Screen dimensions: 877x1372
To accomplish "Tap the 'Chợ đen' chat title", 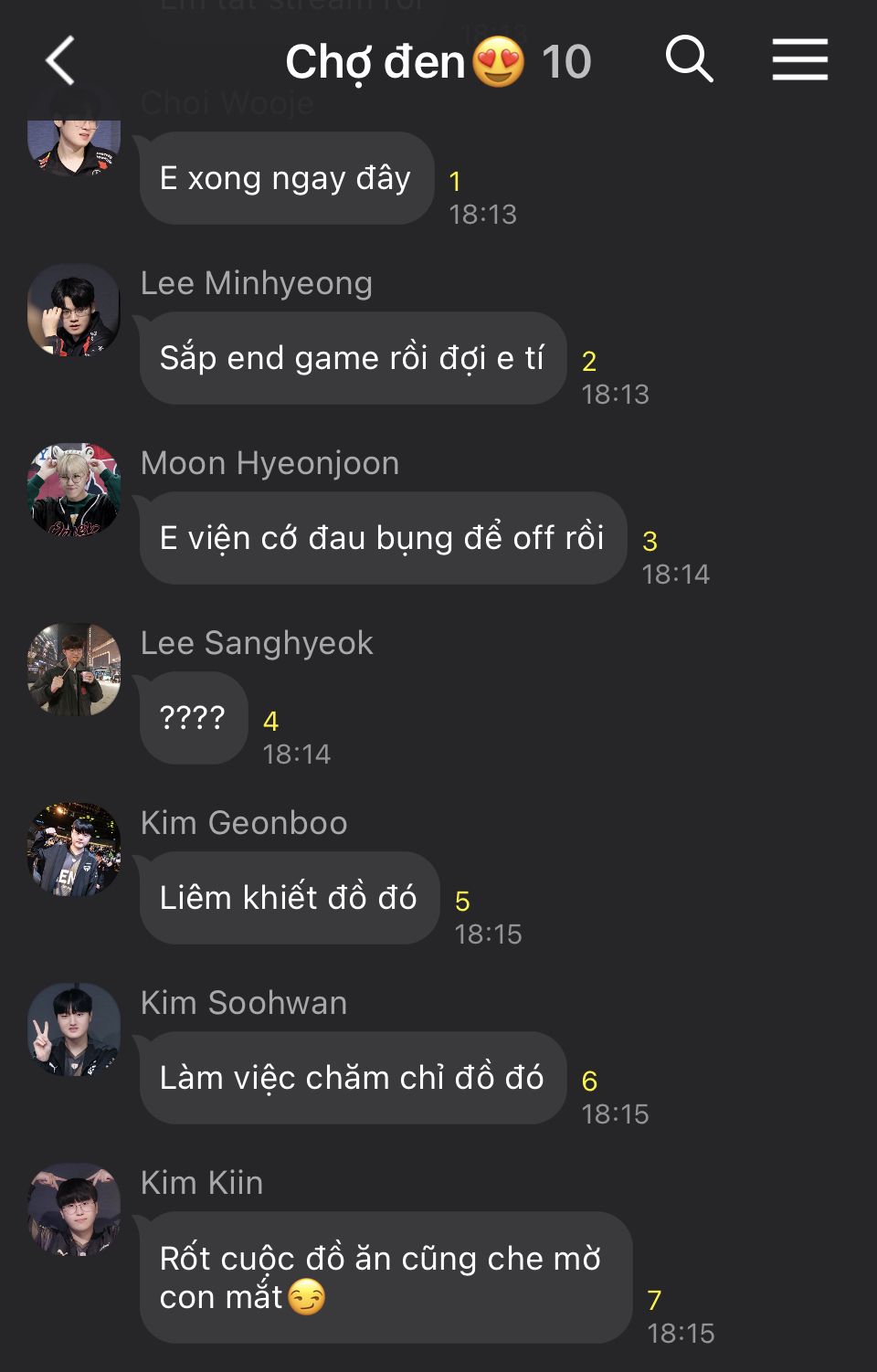I will (375, 62).
